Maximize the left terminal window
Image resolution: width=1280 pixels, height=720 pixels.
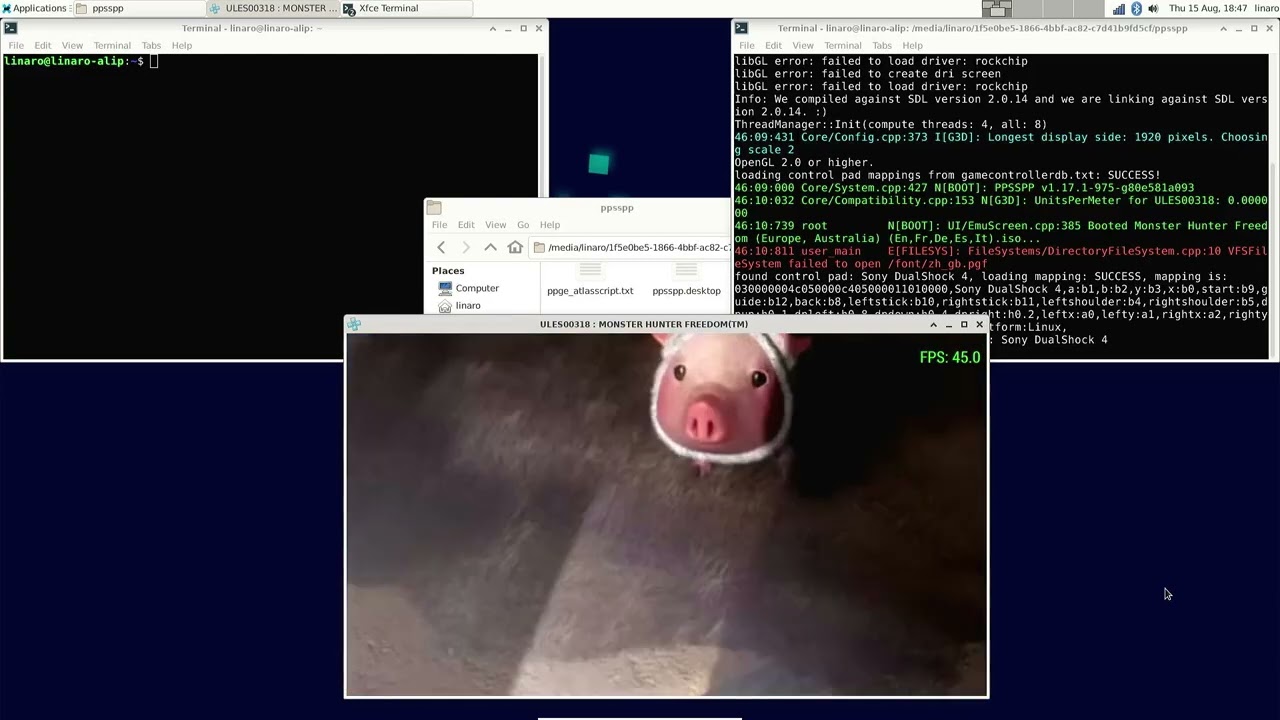(x=523, y=28)
